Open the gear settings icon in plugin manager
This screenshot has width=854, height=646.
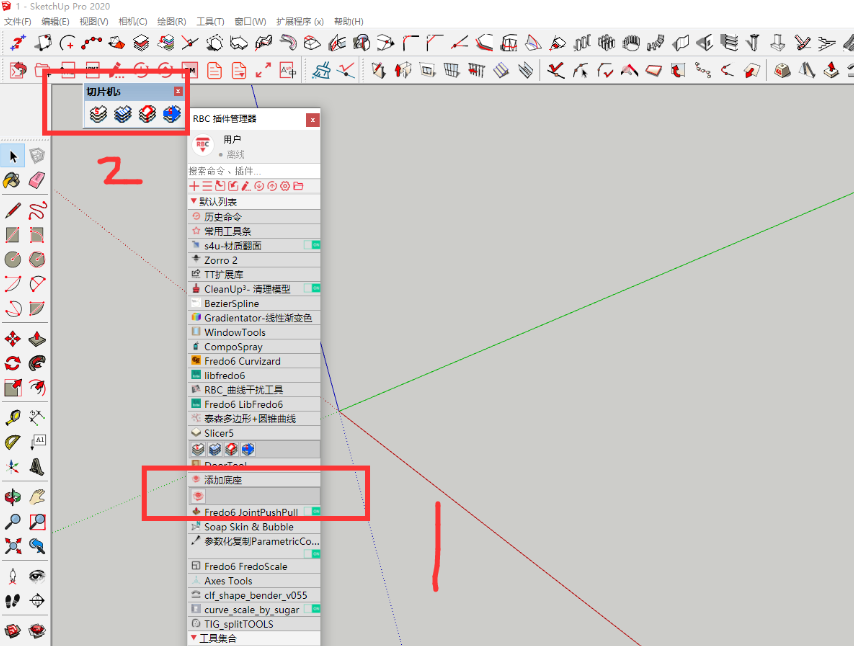pyautogui.click(x=285, y=186)
